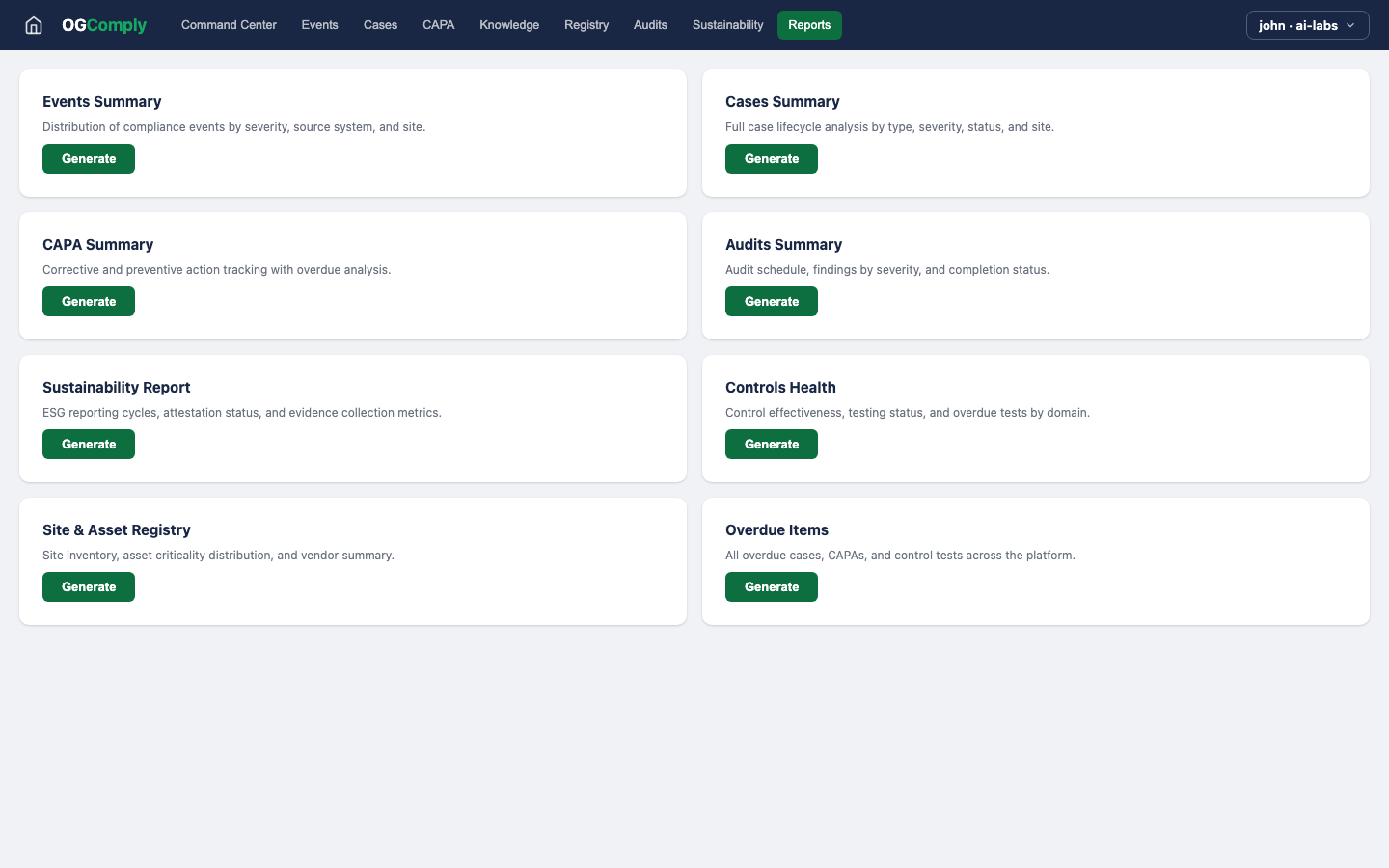Open the Sustainability tab

[727, 25]
